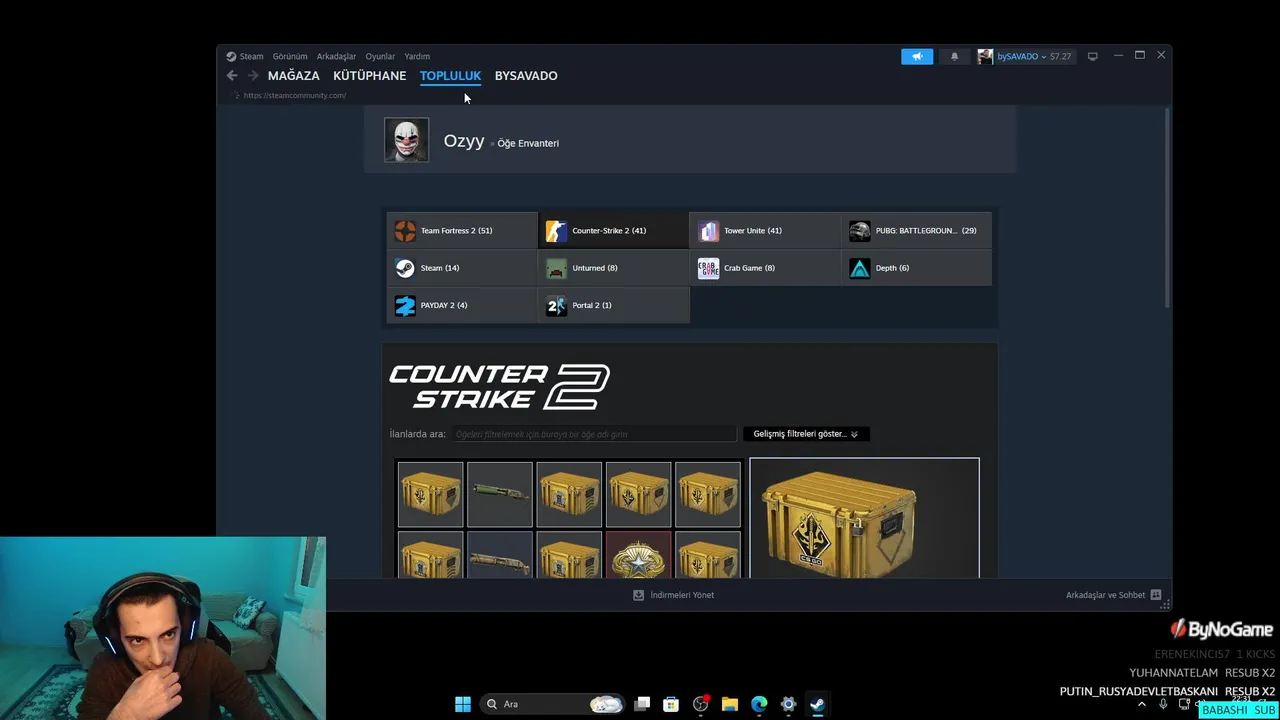Open the Steam announcements megaphone button

[x=916, y=56]
